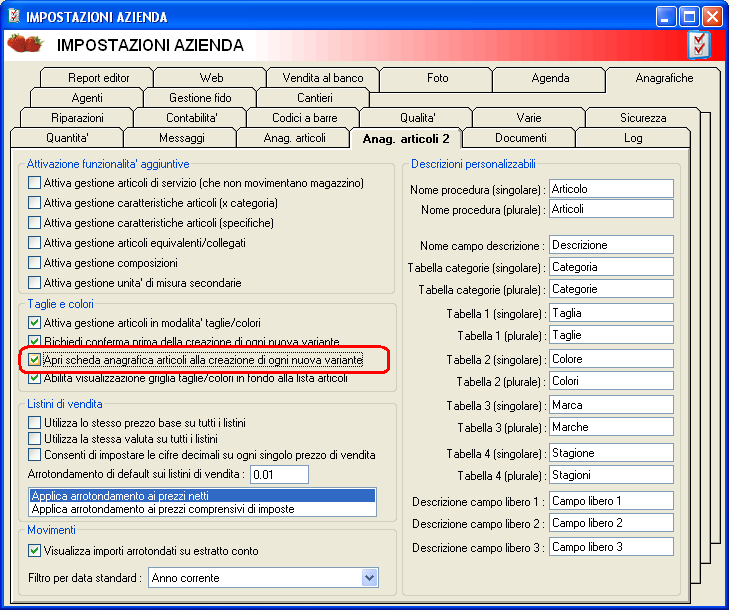Open the Vendita al banco tab
The width and height of the screenshot is (729, 610).
[323, 78]
